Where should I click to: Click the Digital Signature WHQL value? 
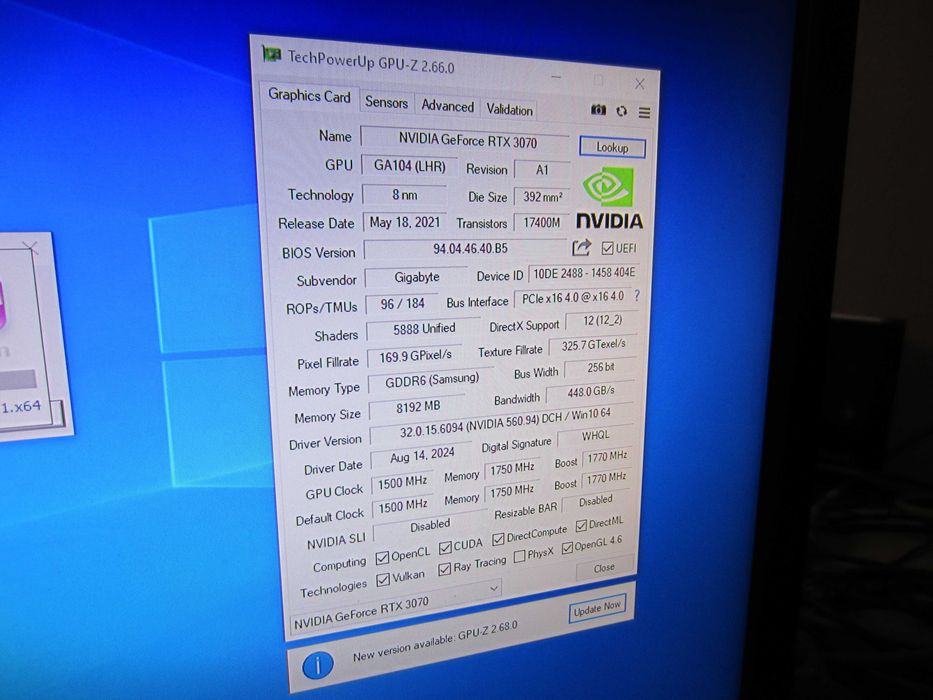tap(595, 436)
